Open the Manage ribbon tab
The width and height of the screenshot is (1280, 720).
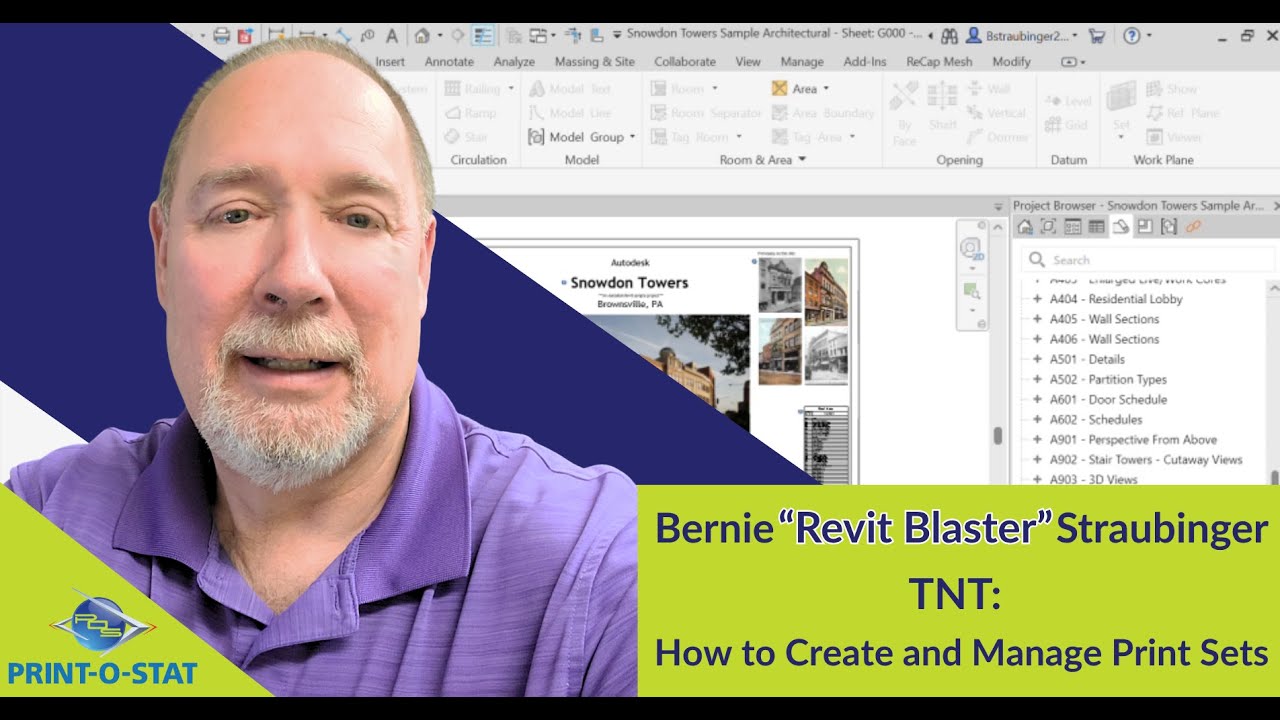pyautogui.click(x=802, y=61)
